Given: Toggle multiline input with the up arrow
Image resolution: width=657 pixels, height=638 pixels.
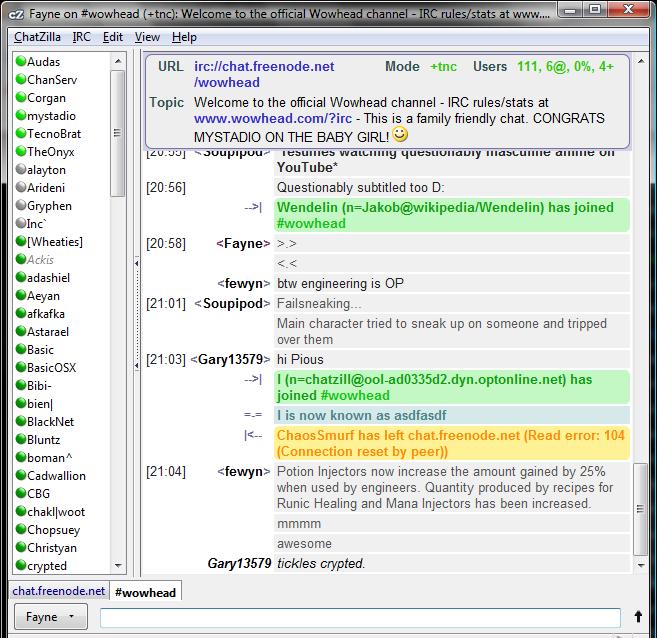Looking at the screenshot, I should tap(640, 617).
